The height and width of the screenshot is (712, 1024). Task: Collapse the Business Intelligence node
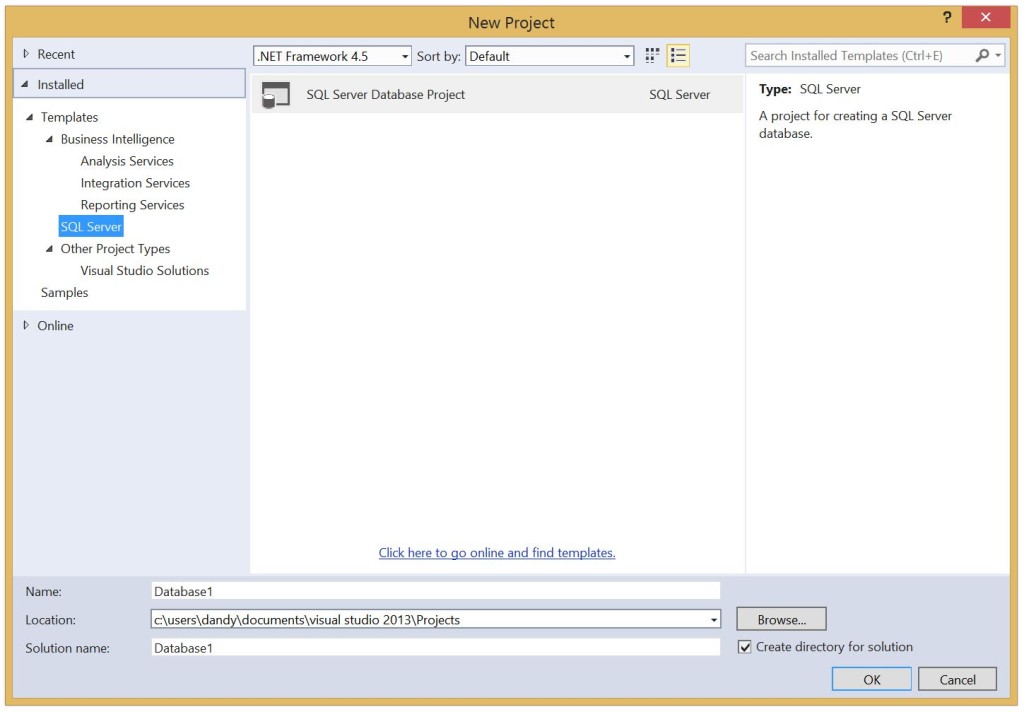[49, 139]
